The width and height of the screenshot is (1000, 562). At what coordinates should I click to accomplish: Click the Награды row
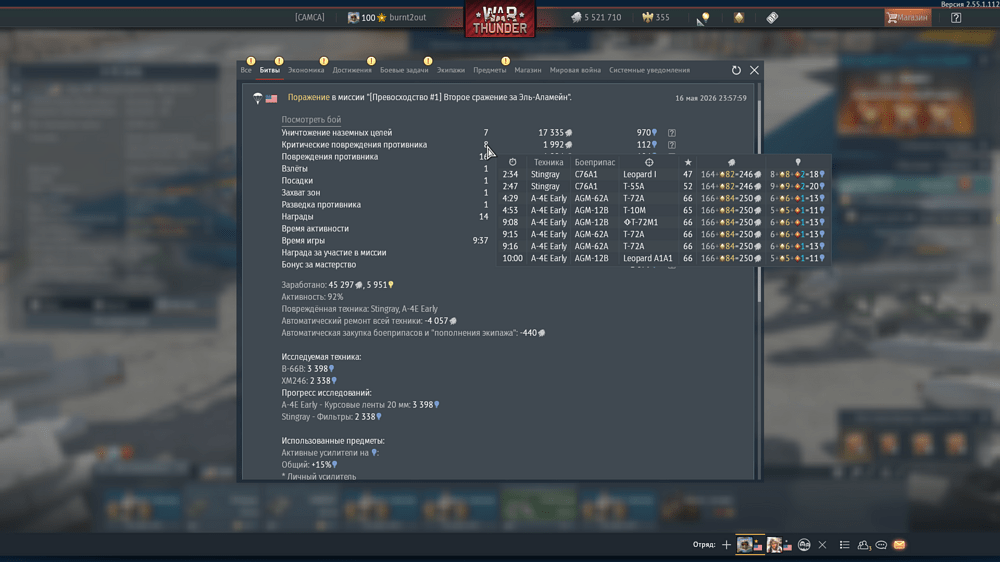[385, 217]
